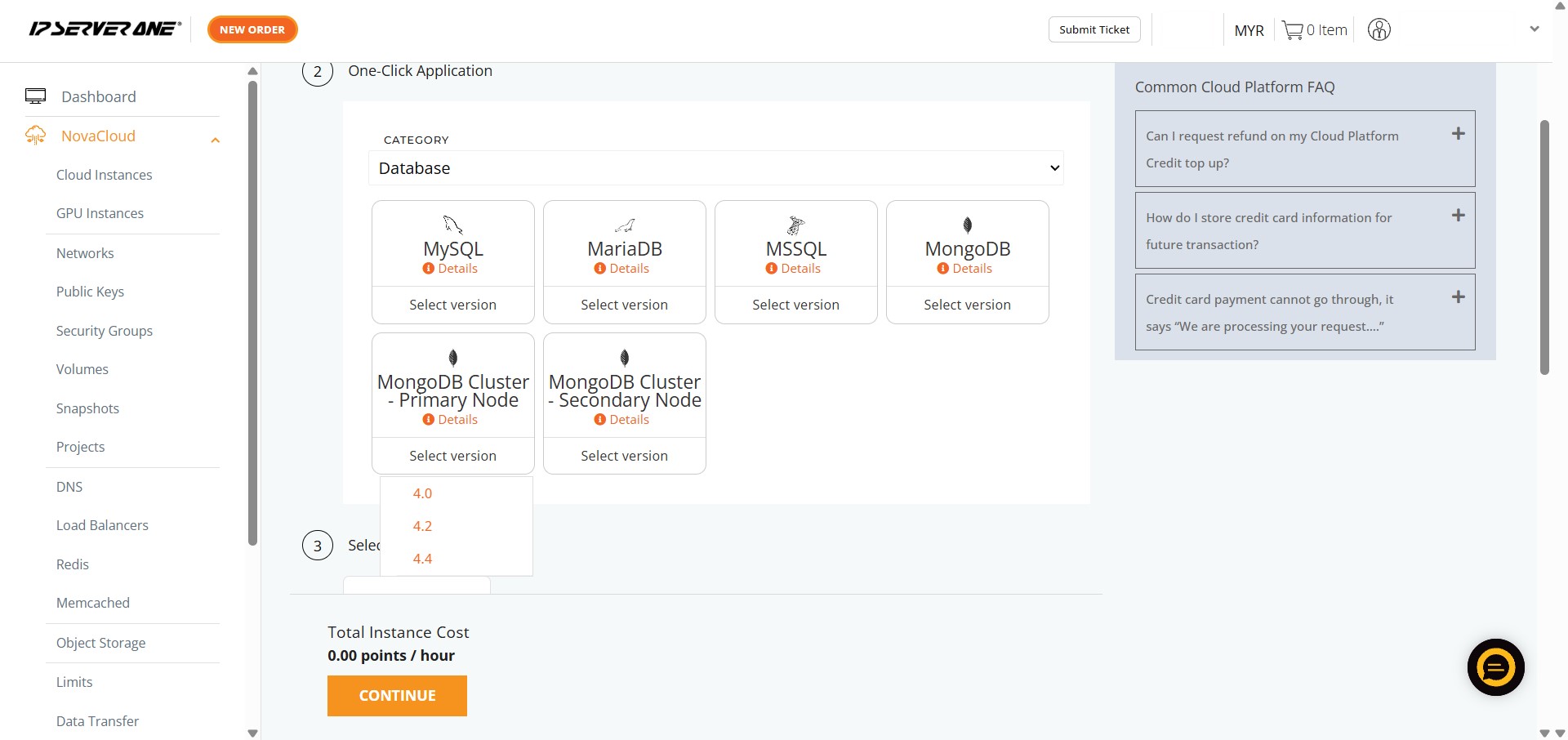Expand the credit top up refund FAQ

tap(1458, 134)
